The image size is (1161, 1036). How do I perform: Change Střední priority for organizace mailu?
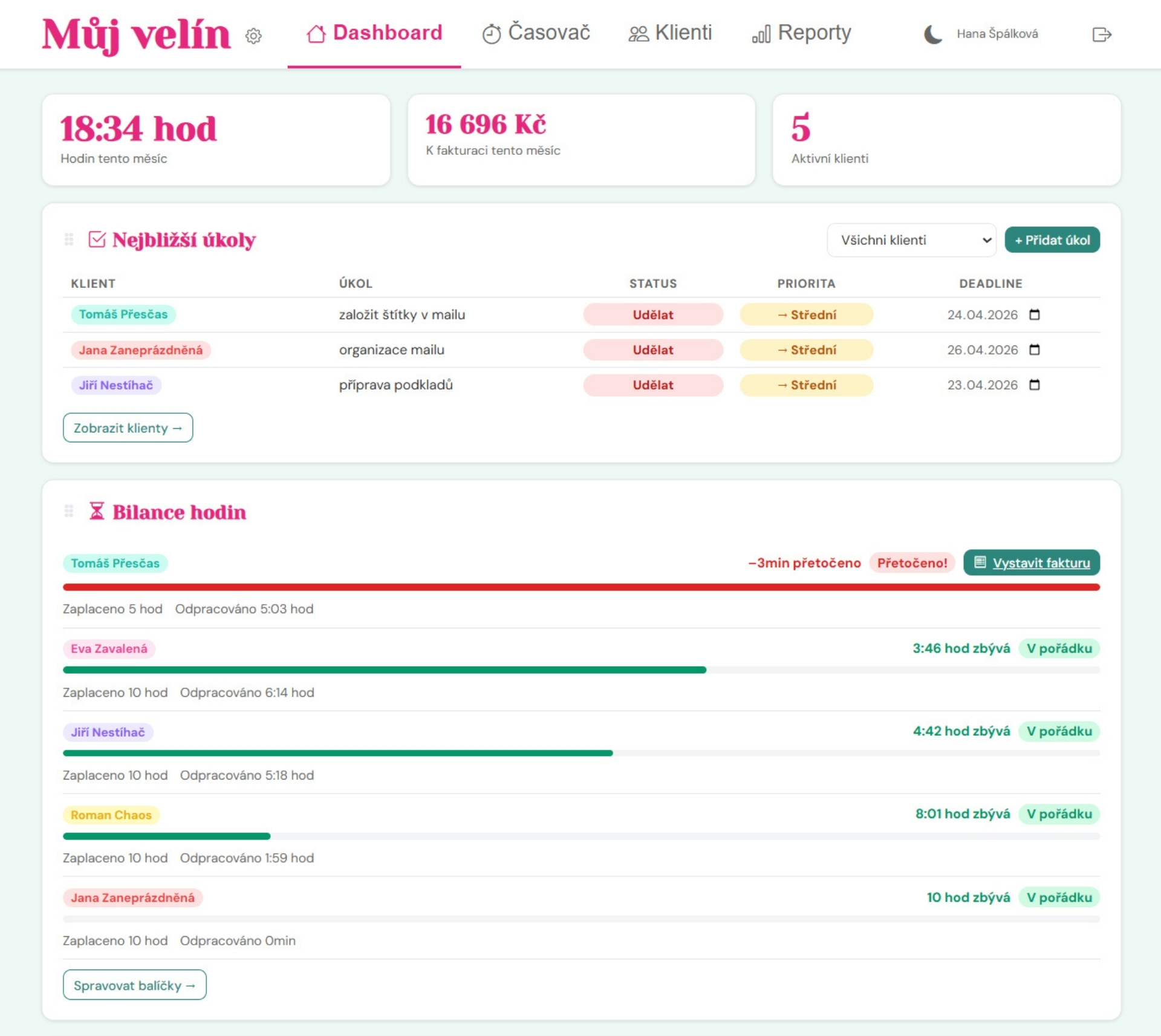pyautogui.click(x=805, y=350)
